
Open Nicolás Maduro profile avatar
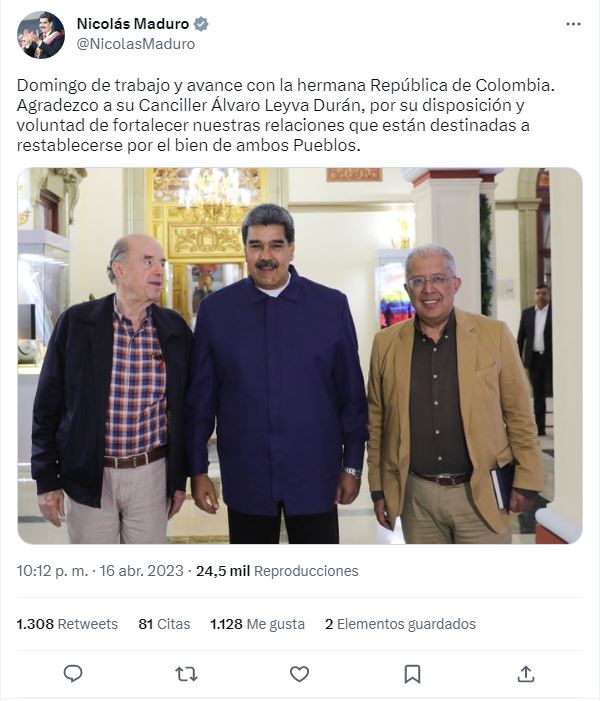41,35
